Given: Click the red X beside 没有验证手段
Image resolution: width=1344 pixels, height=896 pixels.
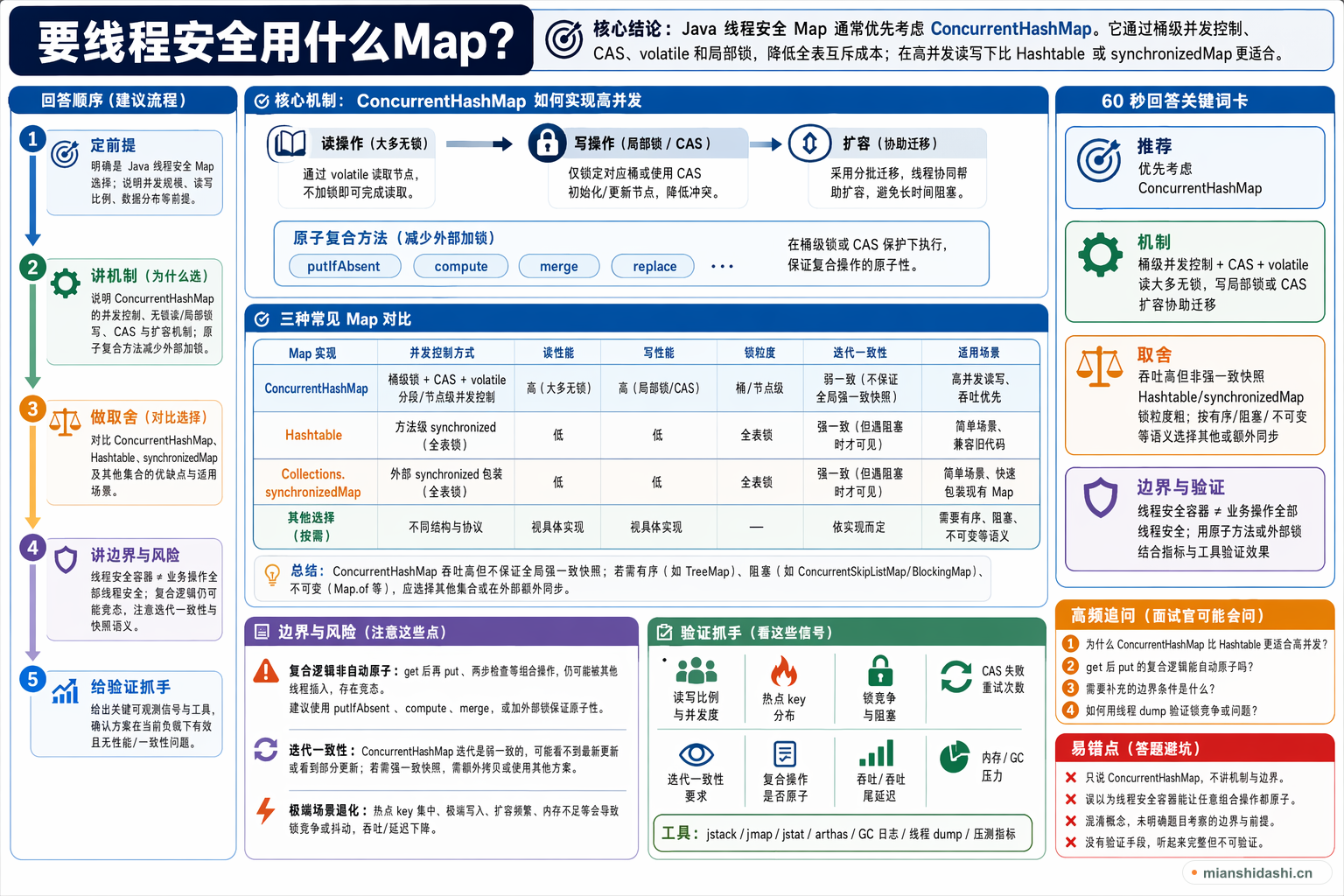Looking at the screenshot, I should (1070, 842).
